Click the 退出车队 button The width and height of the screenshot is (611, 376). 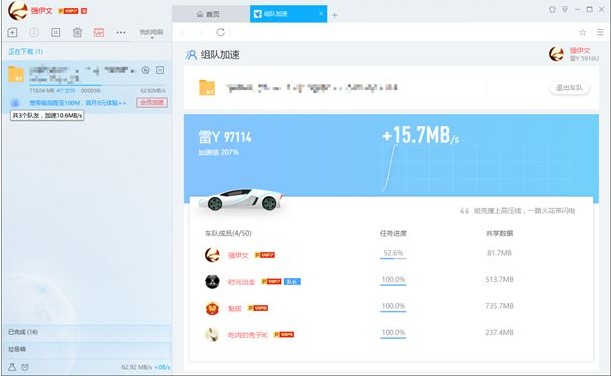pos(569,88)
